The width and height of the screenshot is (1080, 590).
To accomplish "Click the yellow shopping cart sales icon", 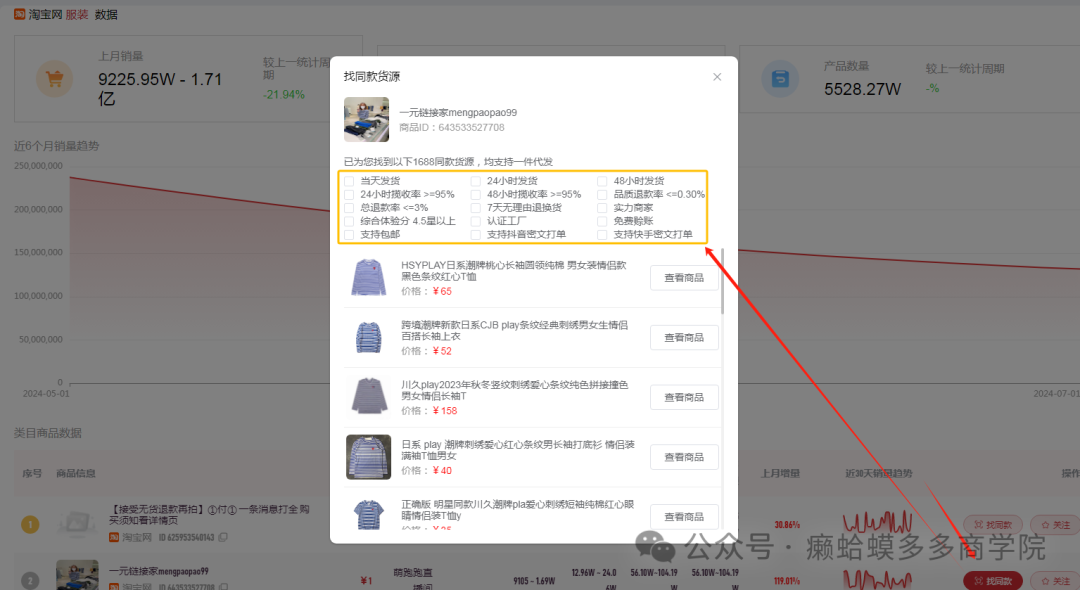I will 55,78.
